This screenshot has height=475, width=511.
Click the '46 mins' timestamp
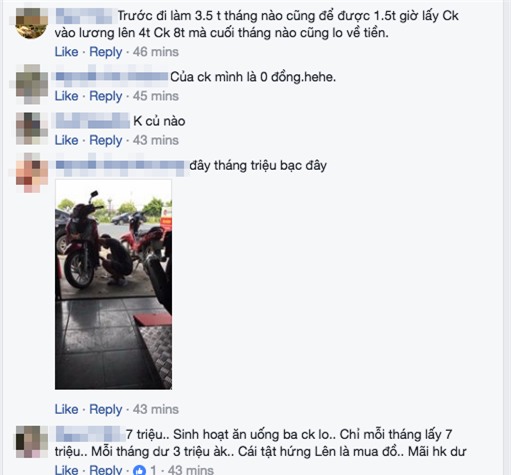[x=156, y=52]
